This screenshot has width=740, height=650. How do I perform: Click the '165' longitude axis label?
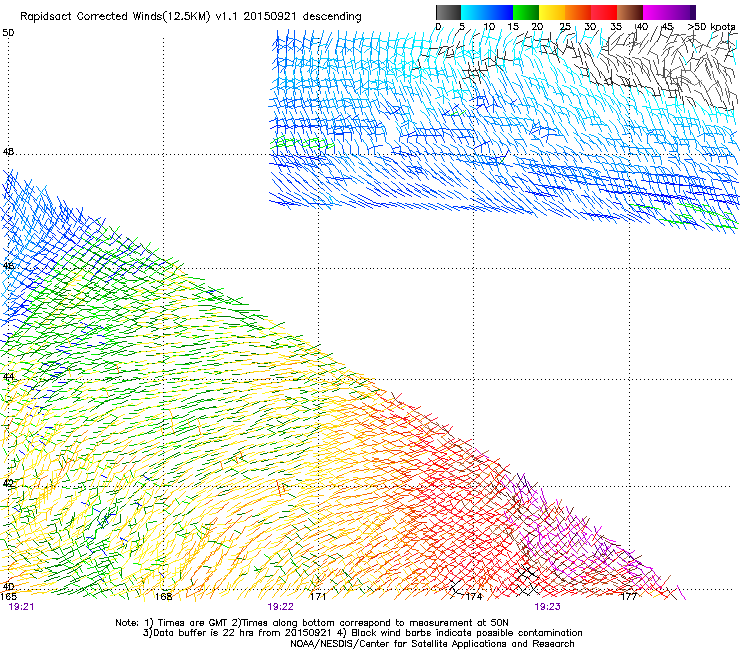pyautogui.click(x=8, y=596)
